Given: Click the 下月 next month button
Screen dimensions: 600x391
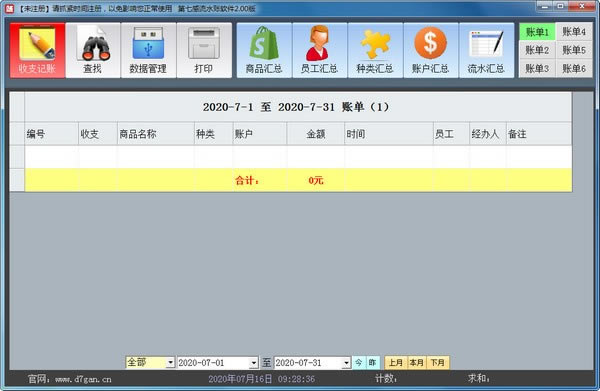Looking at the screenshot, I should (x=438, y=362).
